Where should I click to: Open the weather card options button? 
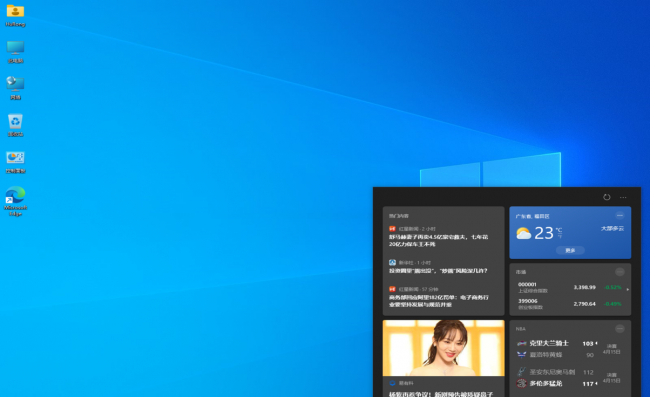(620, 215)
